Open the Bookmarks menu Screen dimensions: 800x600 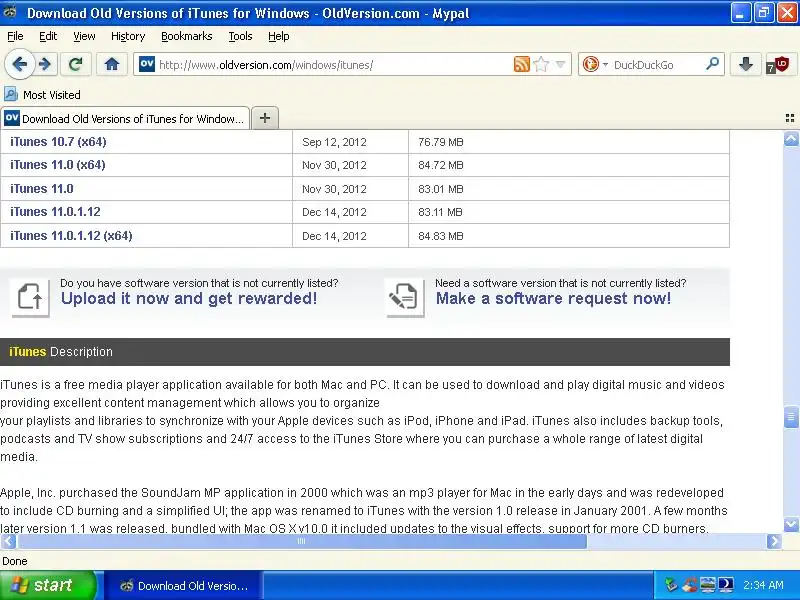(187, 36)
